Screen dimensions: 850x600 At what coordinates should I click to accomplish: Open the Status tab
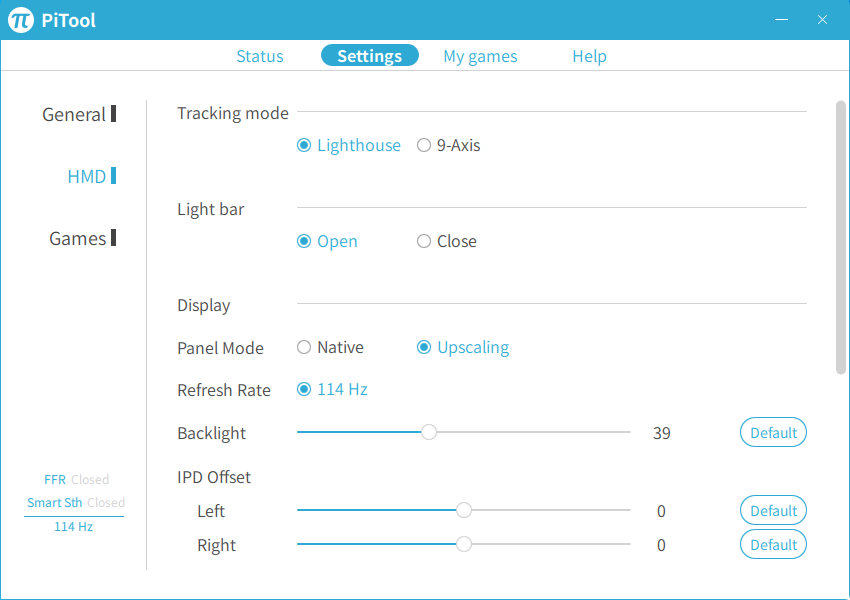(x=260, y=56)
